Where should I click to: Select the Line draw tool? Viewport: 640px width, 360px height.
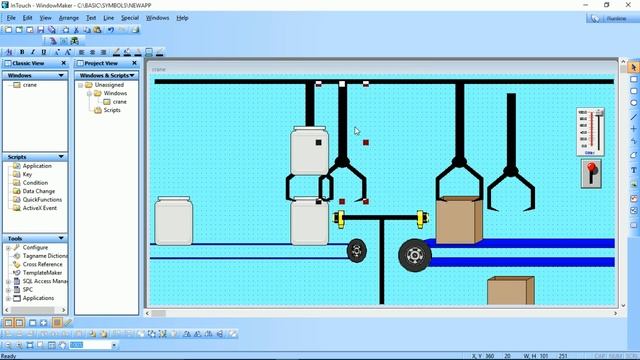[x=633, y=116]
